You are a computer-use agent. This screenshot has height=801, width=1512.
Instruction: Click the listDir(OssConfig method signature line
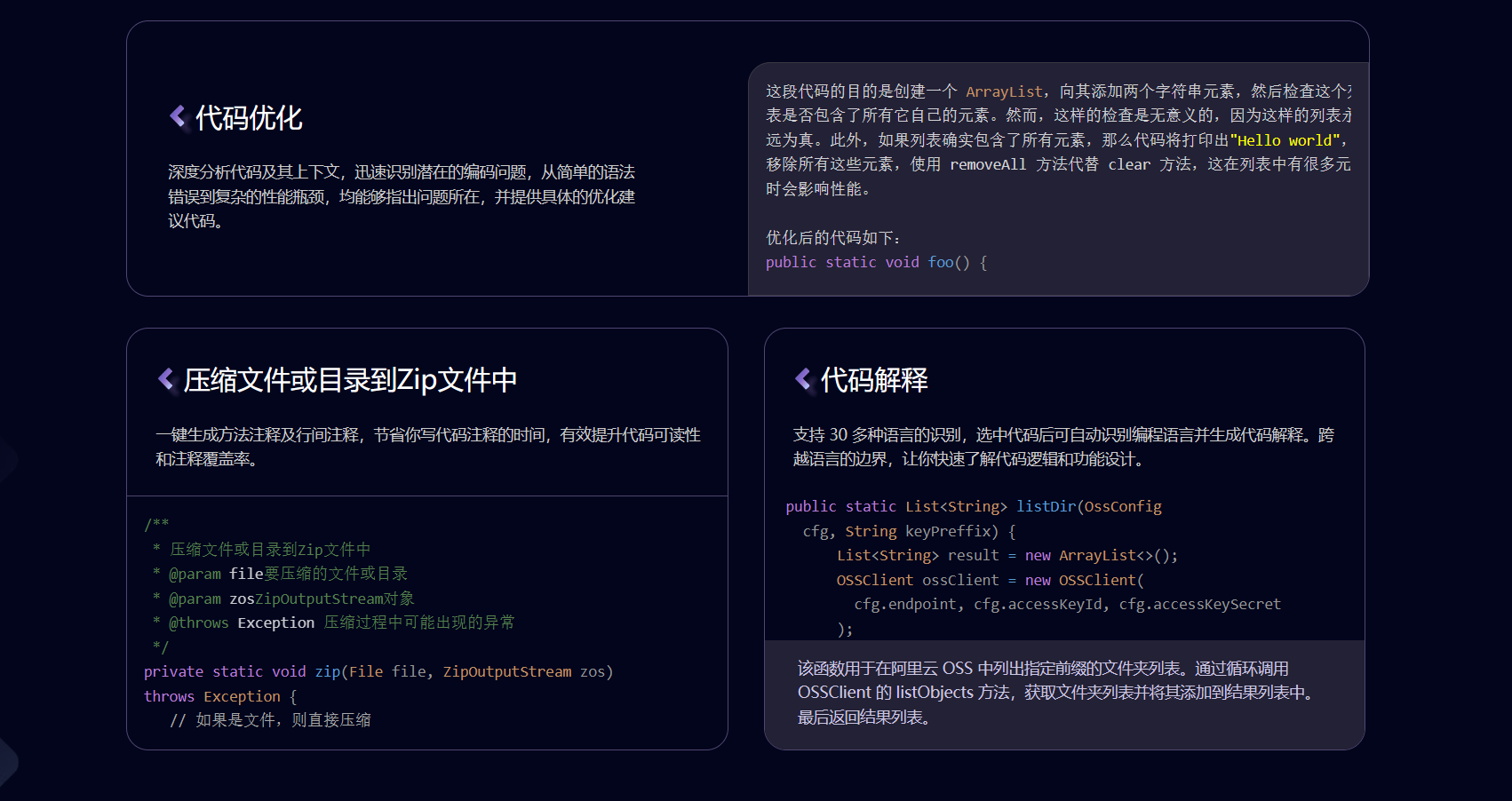point(974,506)
